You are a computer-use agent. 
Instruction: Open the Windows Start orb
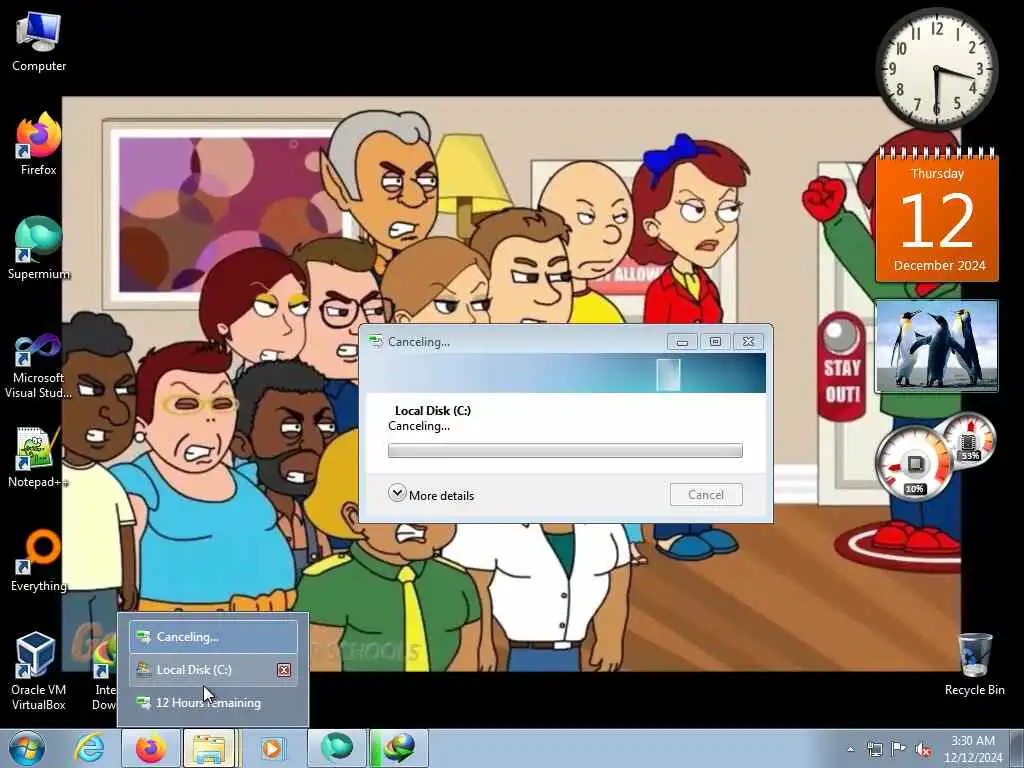[27, 748]
